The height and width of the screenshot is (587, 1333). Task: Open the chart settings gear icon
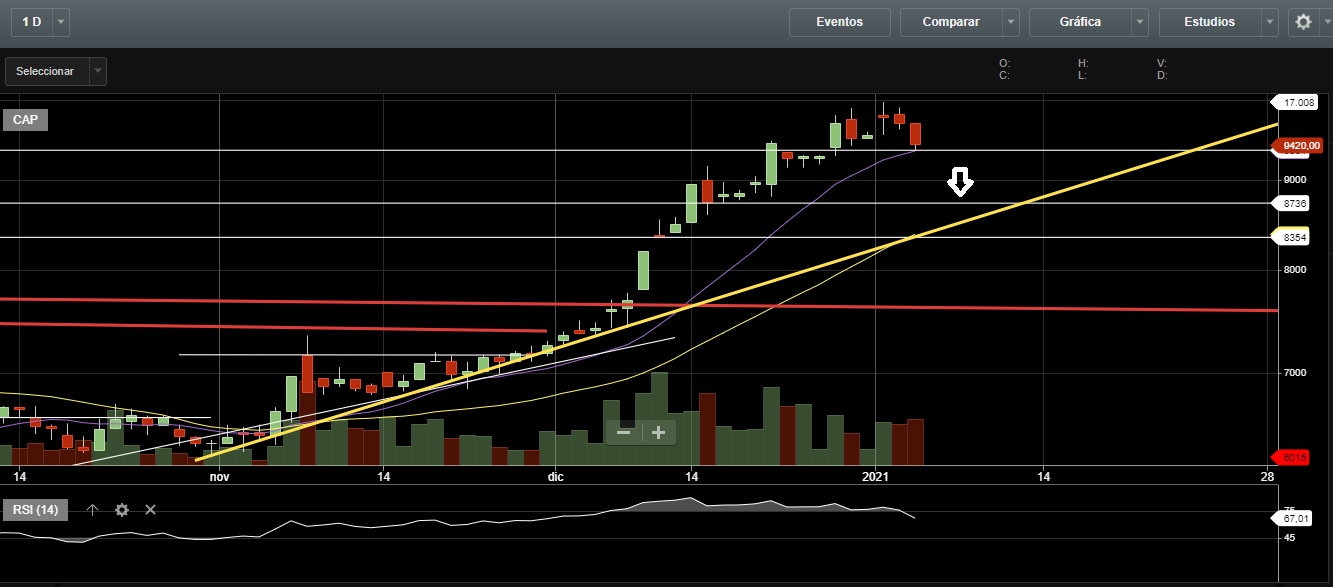[1303, 22]
